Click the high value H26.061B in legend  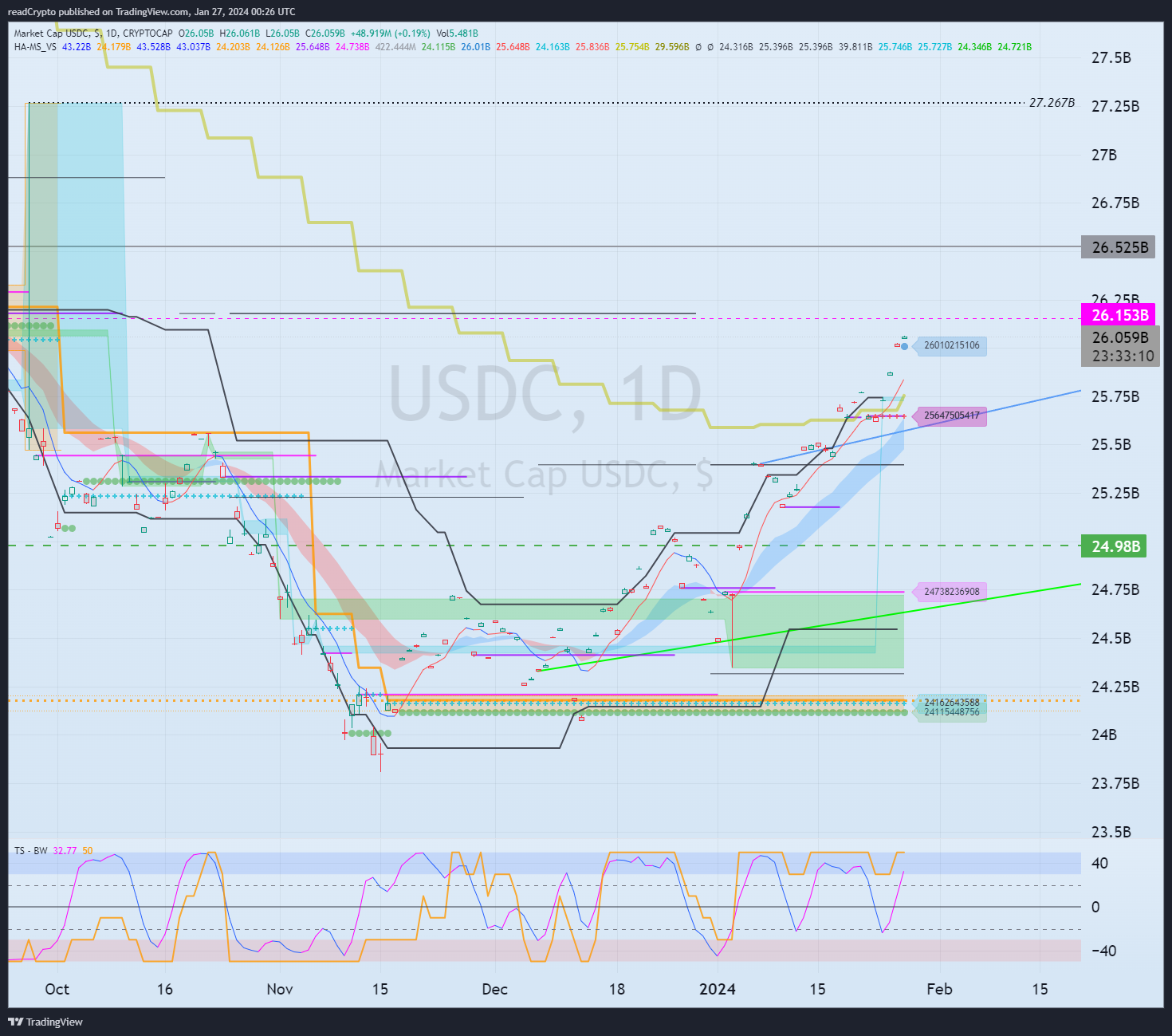click(240, 33)
